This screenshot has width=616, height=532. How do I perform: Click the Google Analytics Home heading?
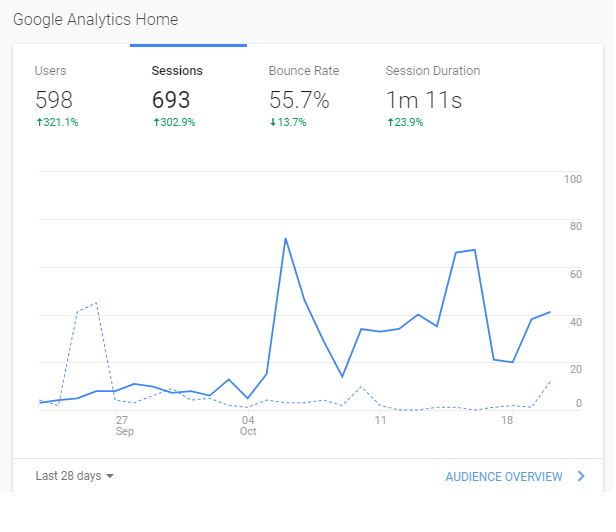point(95,20)
